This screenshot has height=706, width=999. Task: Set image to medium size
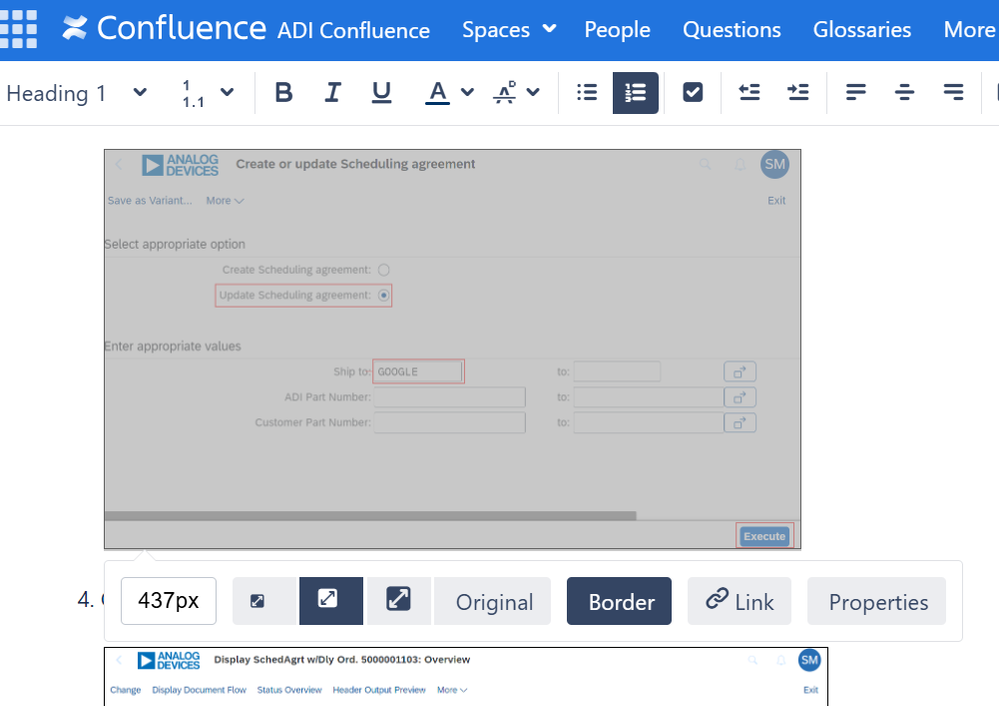pos(331,601)
